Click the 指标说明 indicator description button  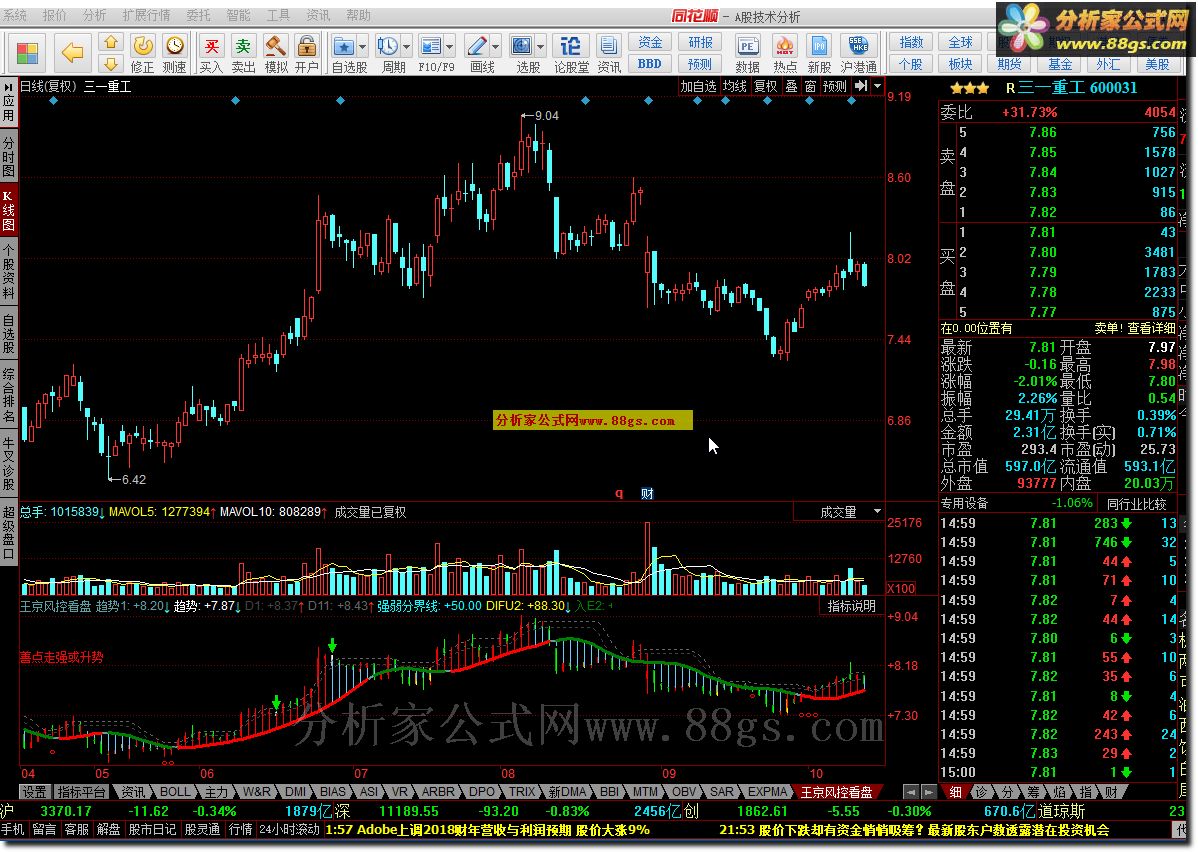[852, 606]
